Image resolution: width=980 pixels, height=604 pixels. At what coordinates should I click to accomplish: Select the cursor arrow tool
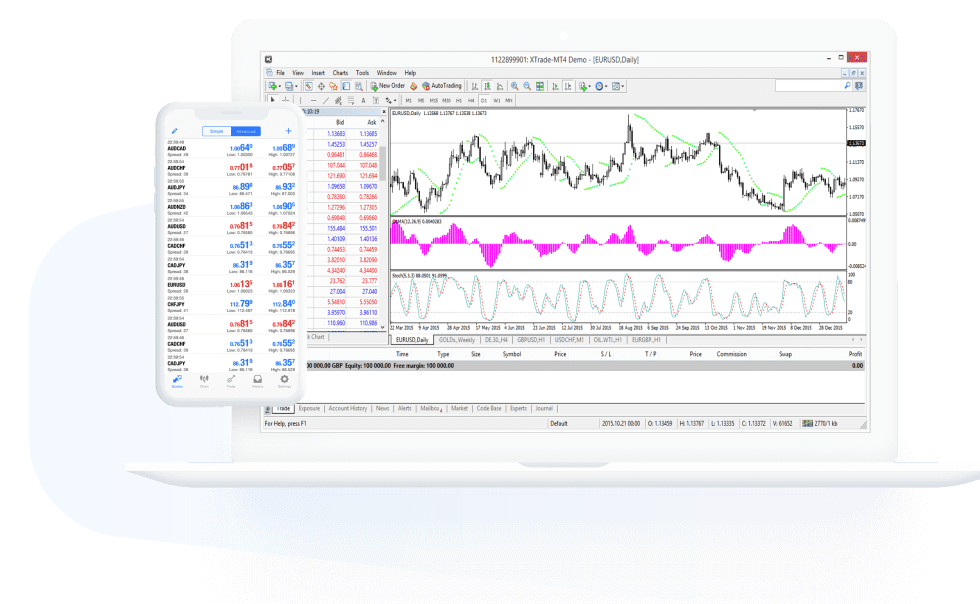coord(272,100)
